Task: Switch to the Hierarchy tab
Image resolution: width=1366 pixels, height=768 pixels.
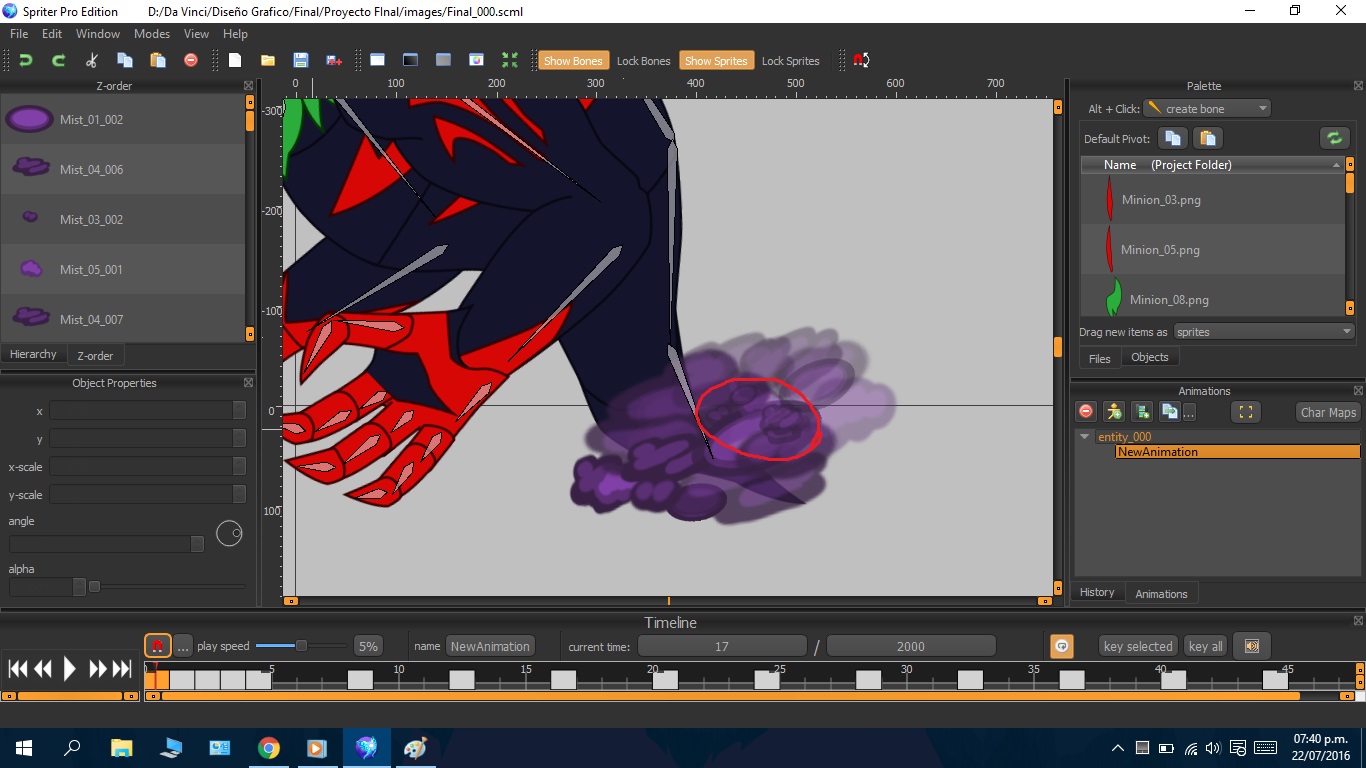Action: 33,354
